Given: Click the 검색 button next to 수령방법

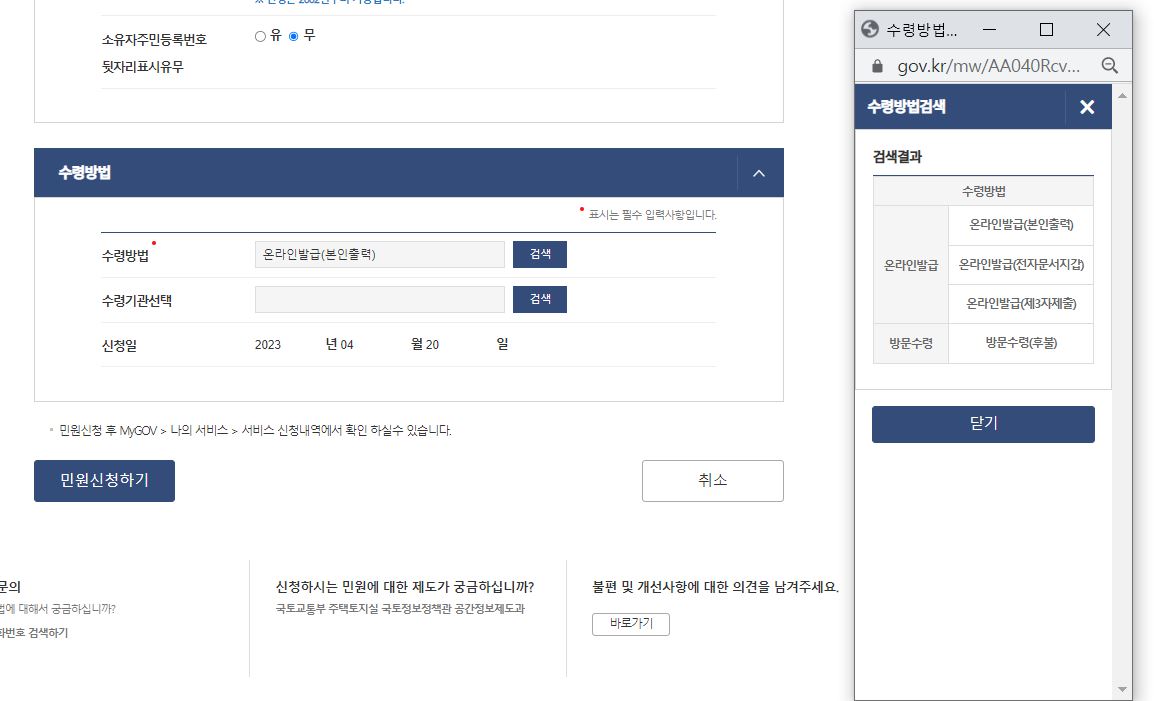Looking at the screenshot, I should [x=539, y=254].
